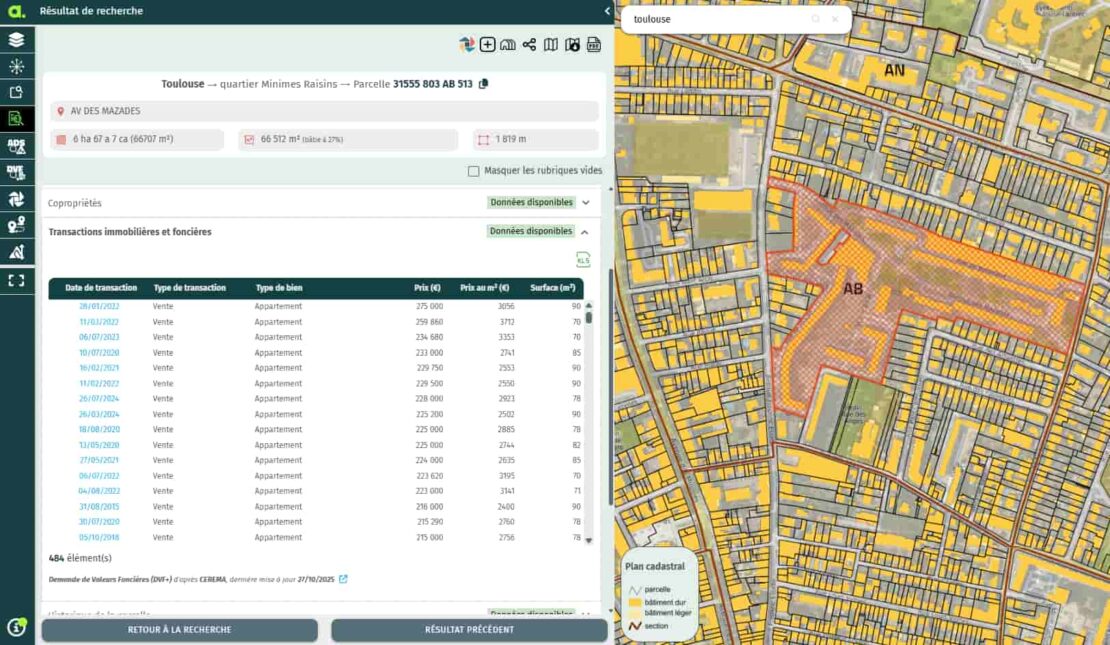Open external DVF source link icon
1110x645 pixels.
pos(343,579)
